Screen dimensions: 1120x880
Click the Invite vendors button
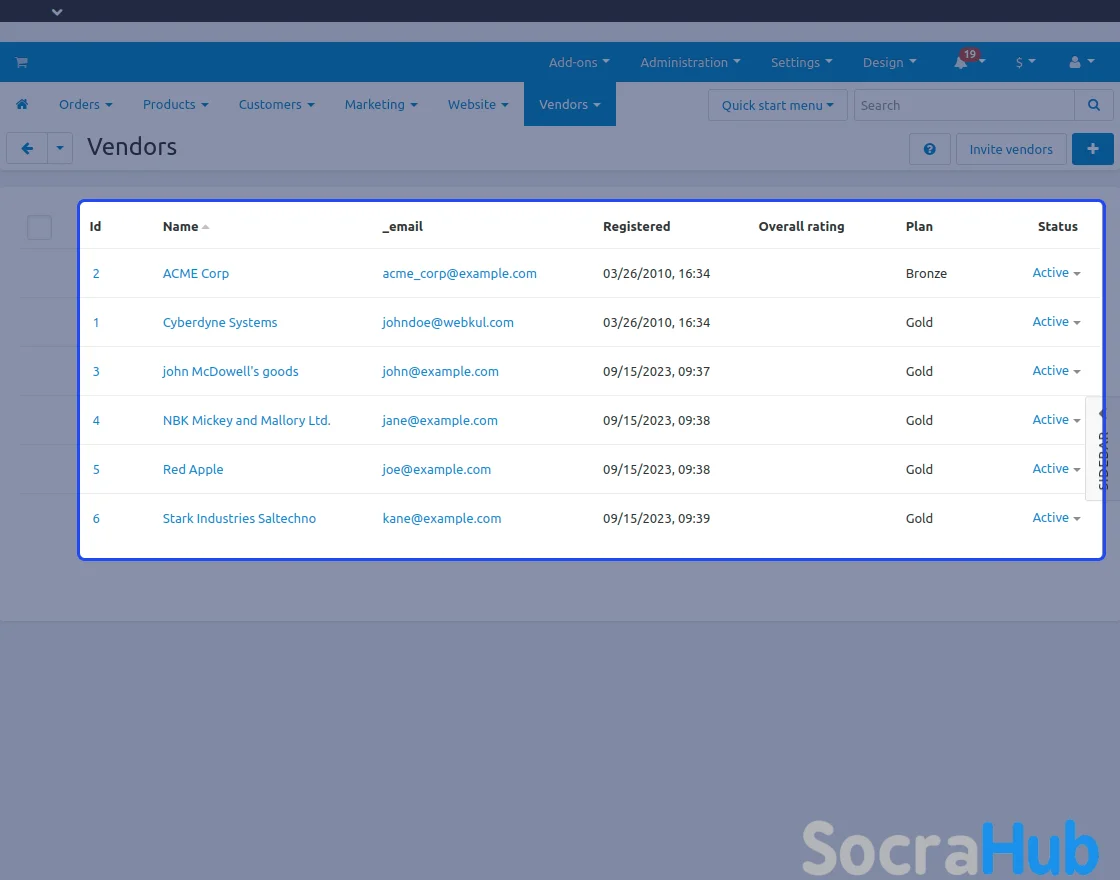(x=1010, y=149)
